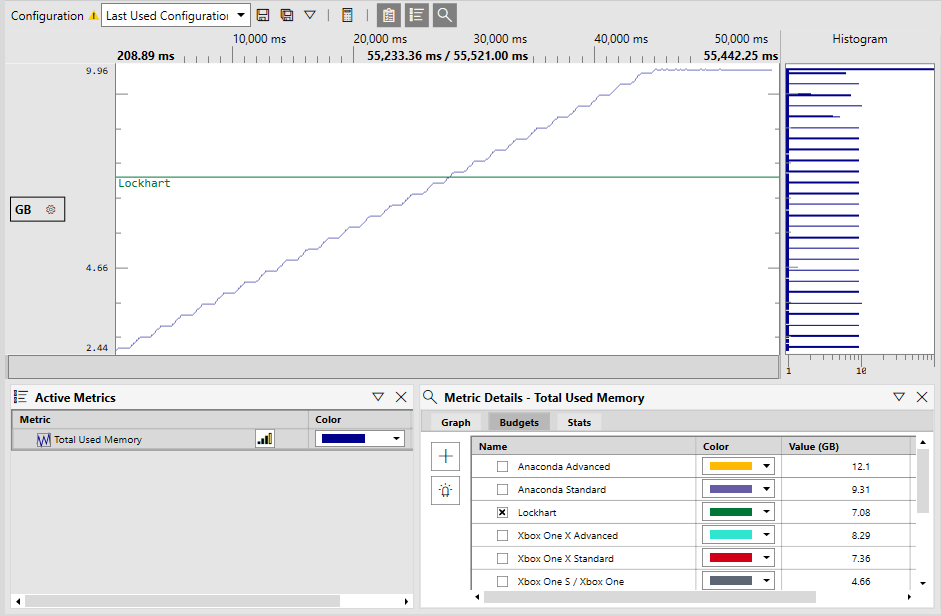The height and width of the screenshot is (616, 941).
Task: Expand the Anaconda Standard color dropdown
Action: pos(766,489)
